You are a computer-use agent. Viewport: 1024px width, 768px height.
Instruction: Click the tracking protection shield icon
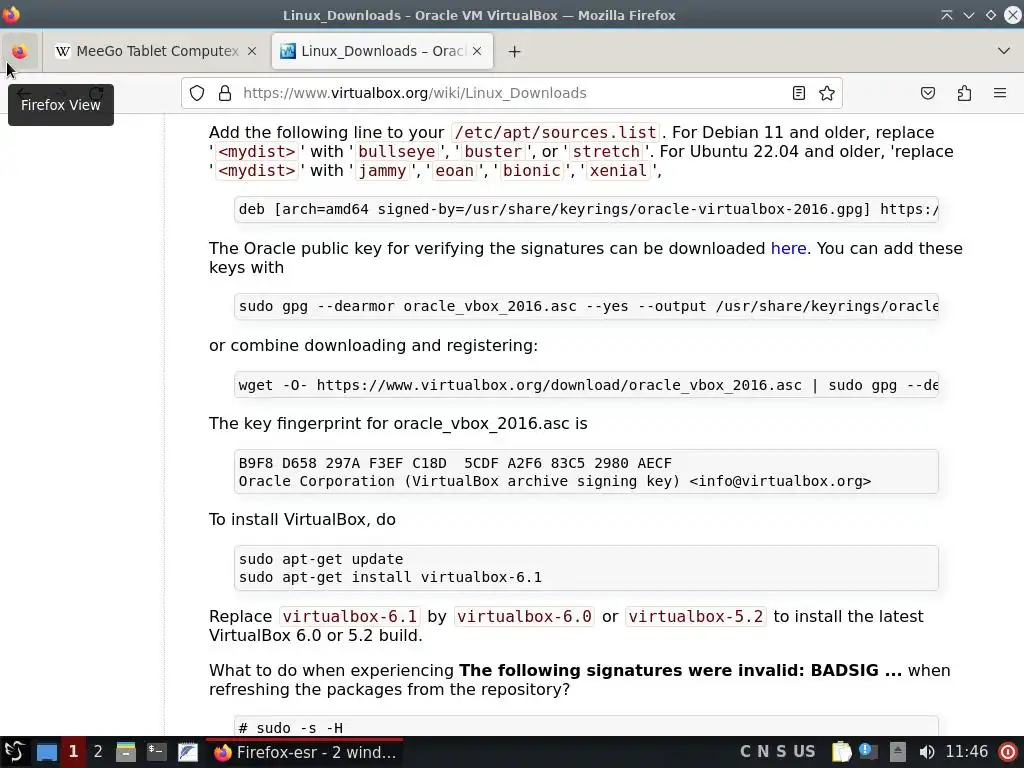(197, 93)
